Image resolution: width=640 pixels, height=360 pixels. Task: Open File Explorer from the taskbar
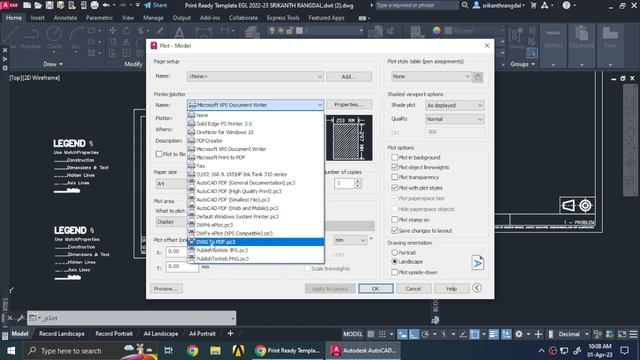coord(216,351)
